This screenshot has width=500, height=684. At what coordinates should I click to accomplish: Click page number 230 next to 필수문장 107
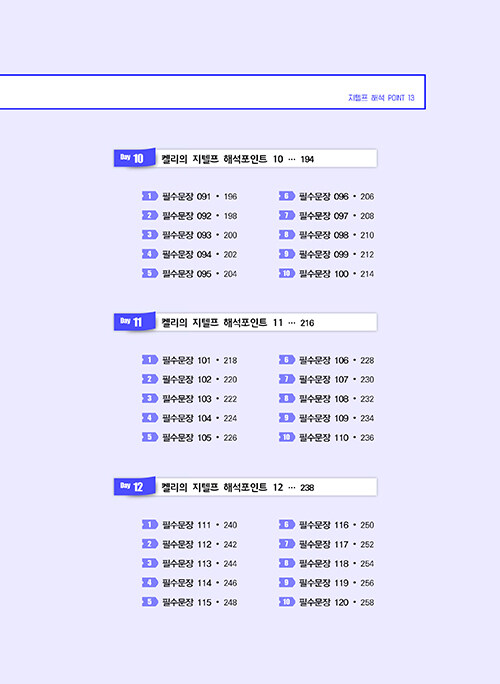click(367, 380)
